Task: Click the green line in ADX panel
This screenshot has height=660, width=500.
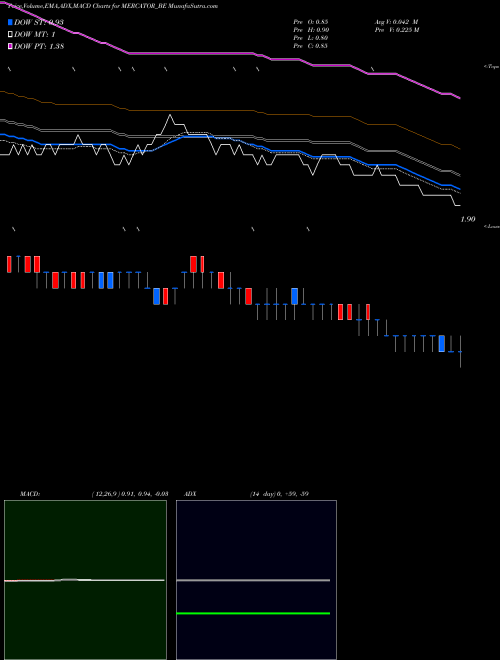Action: click(253, 614)
